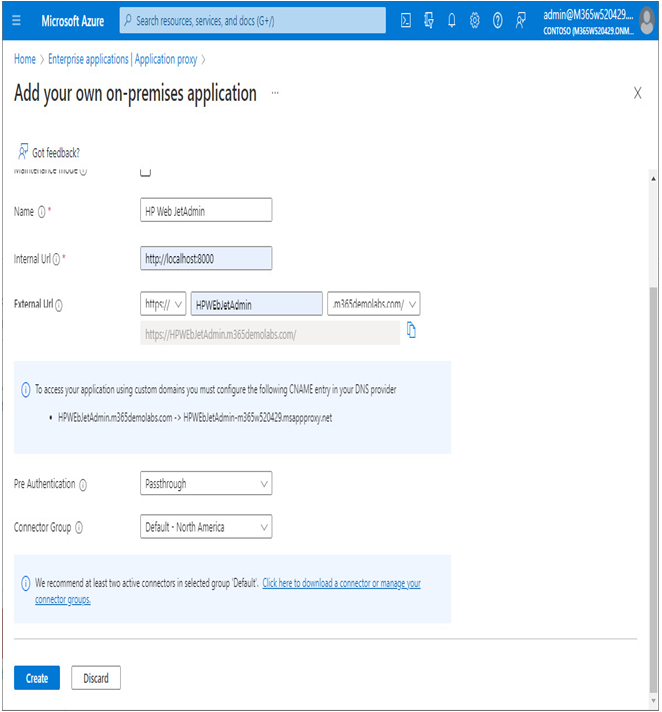Open the top-bar feedback icon
The width and height of the screenshot is (662, 712).
pos(520,20)
